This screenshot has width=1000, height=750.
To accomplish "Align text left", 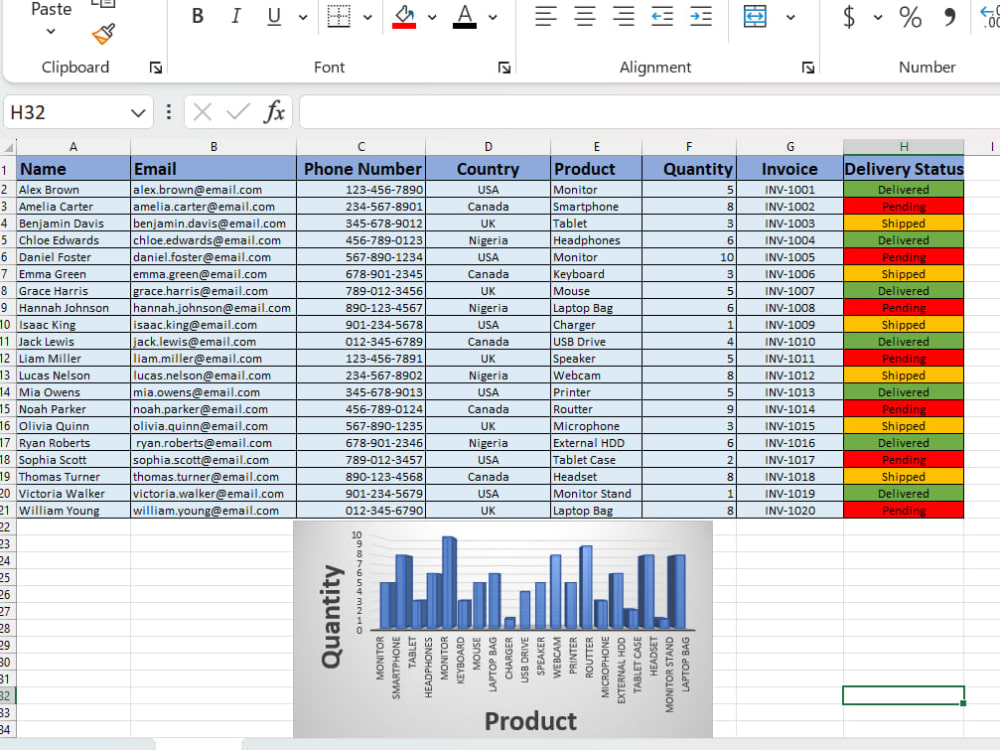I will [546, 16].
